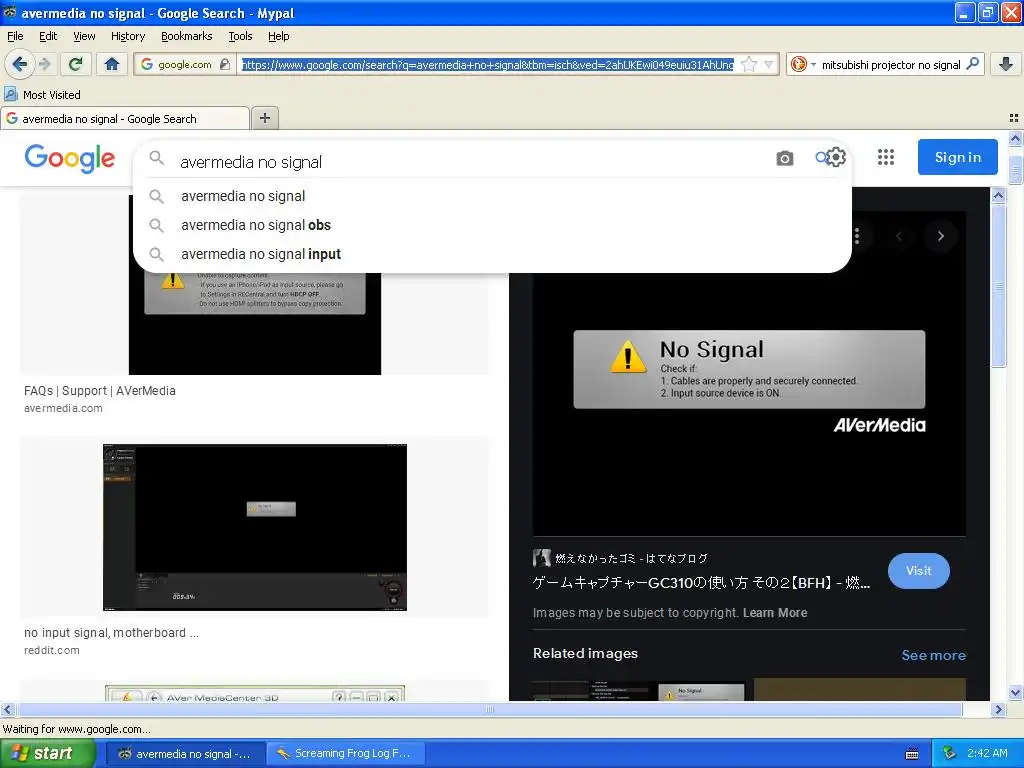1024x768 pixels.
Task: Click the horizontal scrollbar left arrow
Action: tap(7, 709)
